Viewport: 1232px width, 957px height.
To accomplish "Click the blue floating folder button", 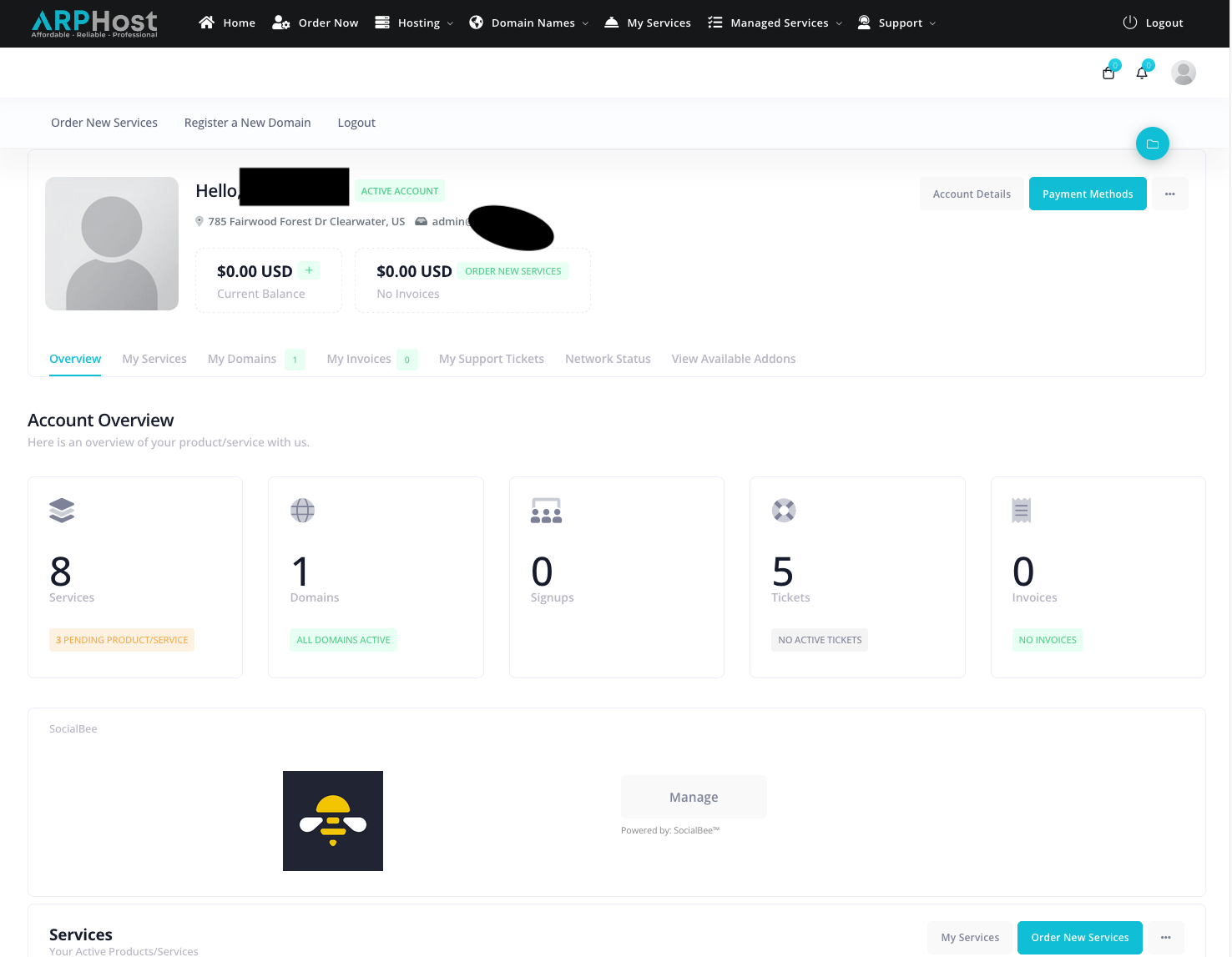I will [x=1152, y=144].
